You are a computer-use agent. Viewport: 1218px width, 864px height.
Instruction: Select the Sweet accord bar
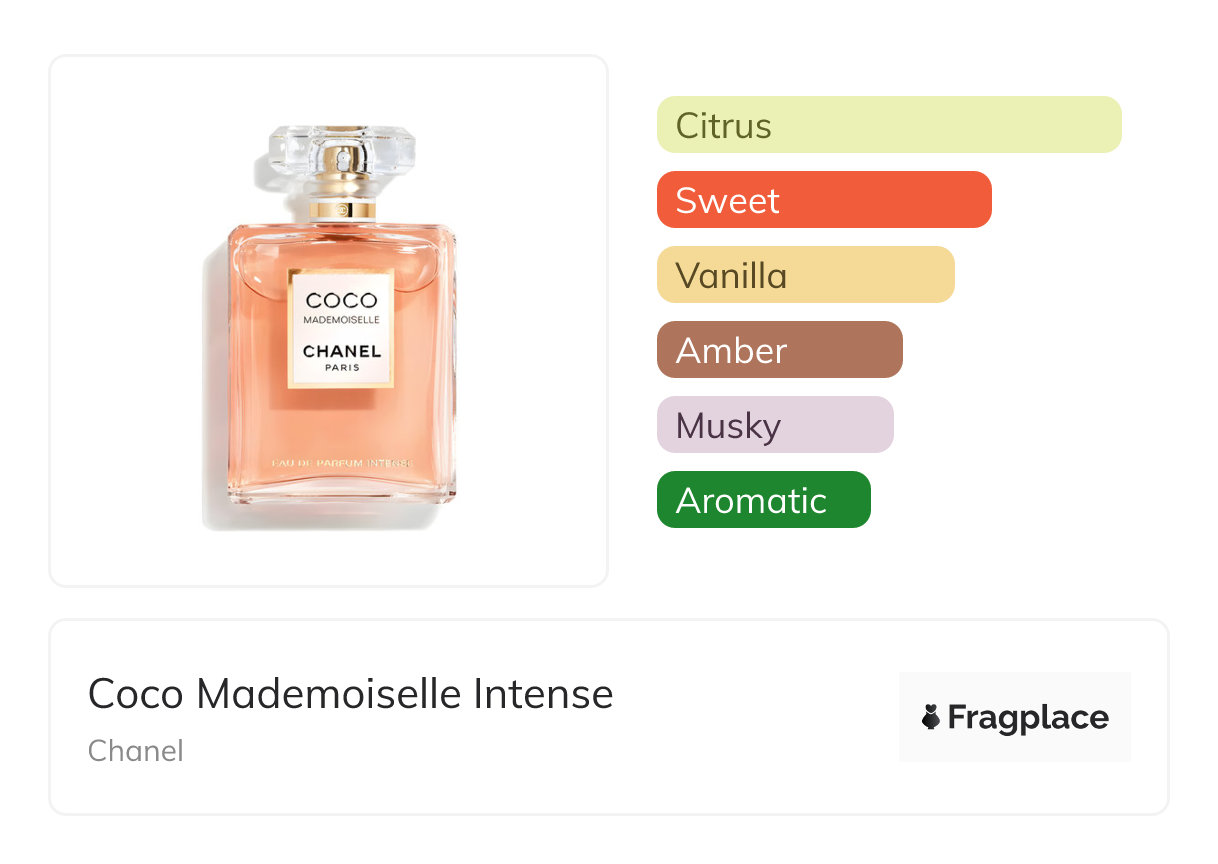pyautogui.click(x=824, y=200)
